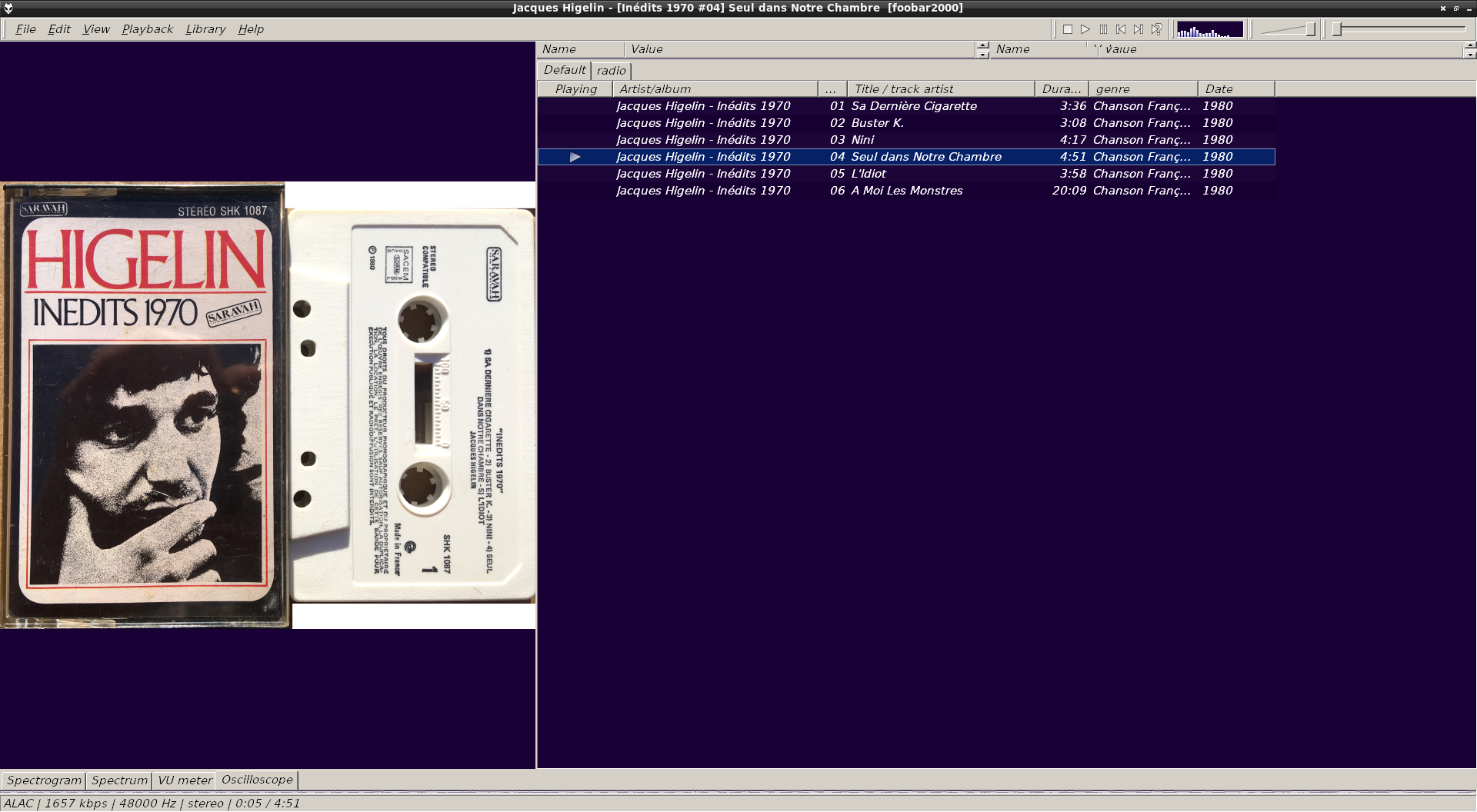Open the Oscilloscope tab
The width and height of the screenshot is (1477, 812).
click(x=257, y=780)
